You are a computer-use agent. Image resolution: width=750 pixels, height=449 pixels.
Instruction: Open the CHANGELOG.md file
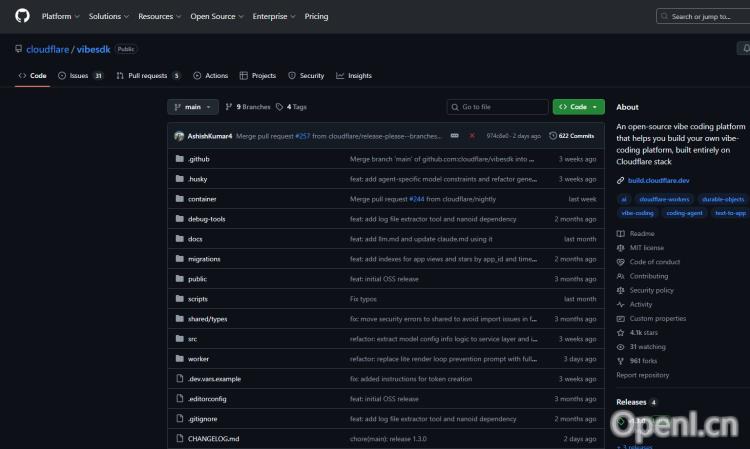pos(213,439)
